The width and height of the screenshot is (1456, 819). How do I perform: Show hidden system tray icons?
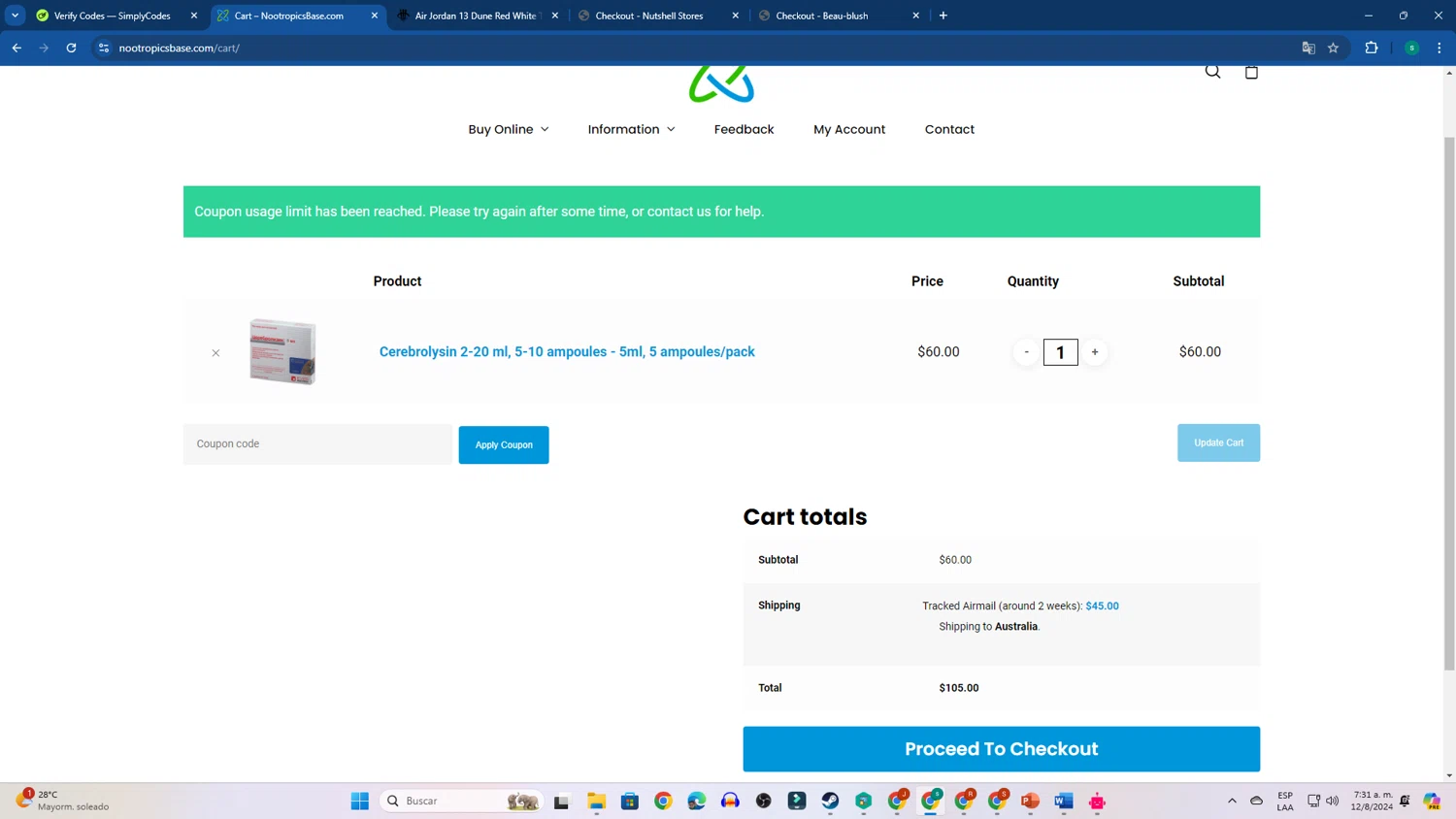coord(1232,802)
